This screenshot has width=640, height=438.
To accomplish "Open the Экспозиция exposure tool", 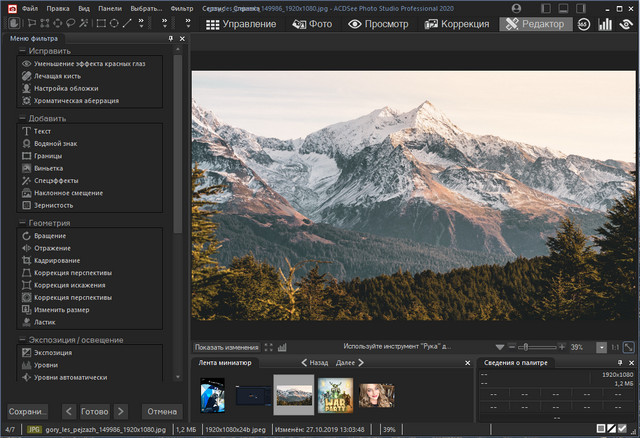I will (52, 353).
